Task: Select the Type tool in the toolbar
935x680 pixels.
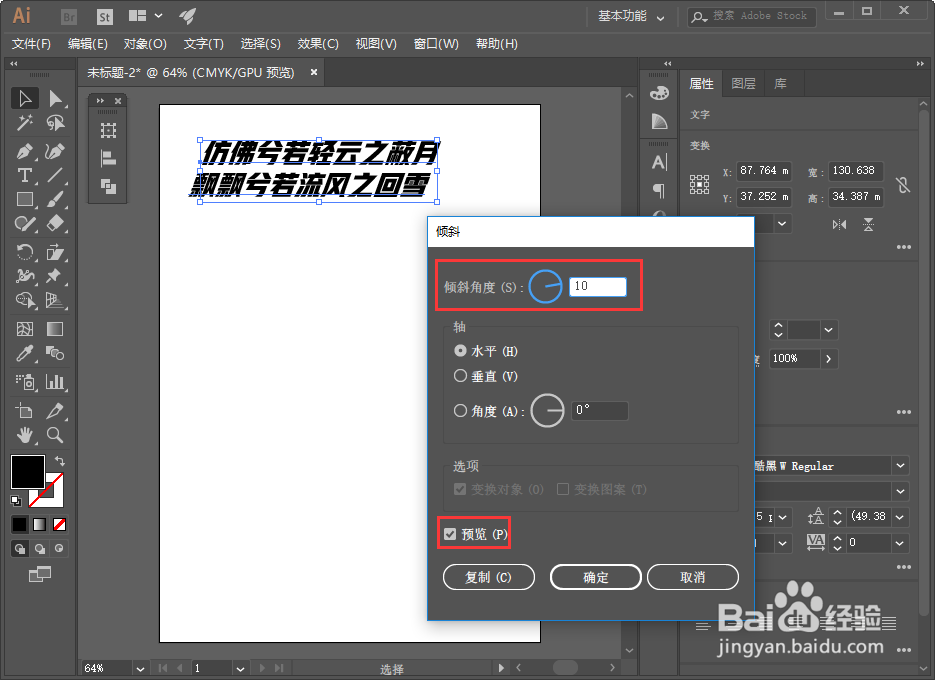Action: [23, 174]
